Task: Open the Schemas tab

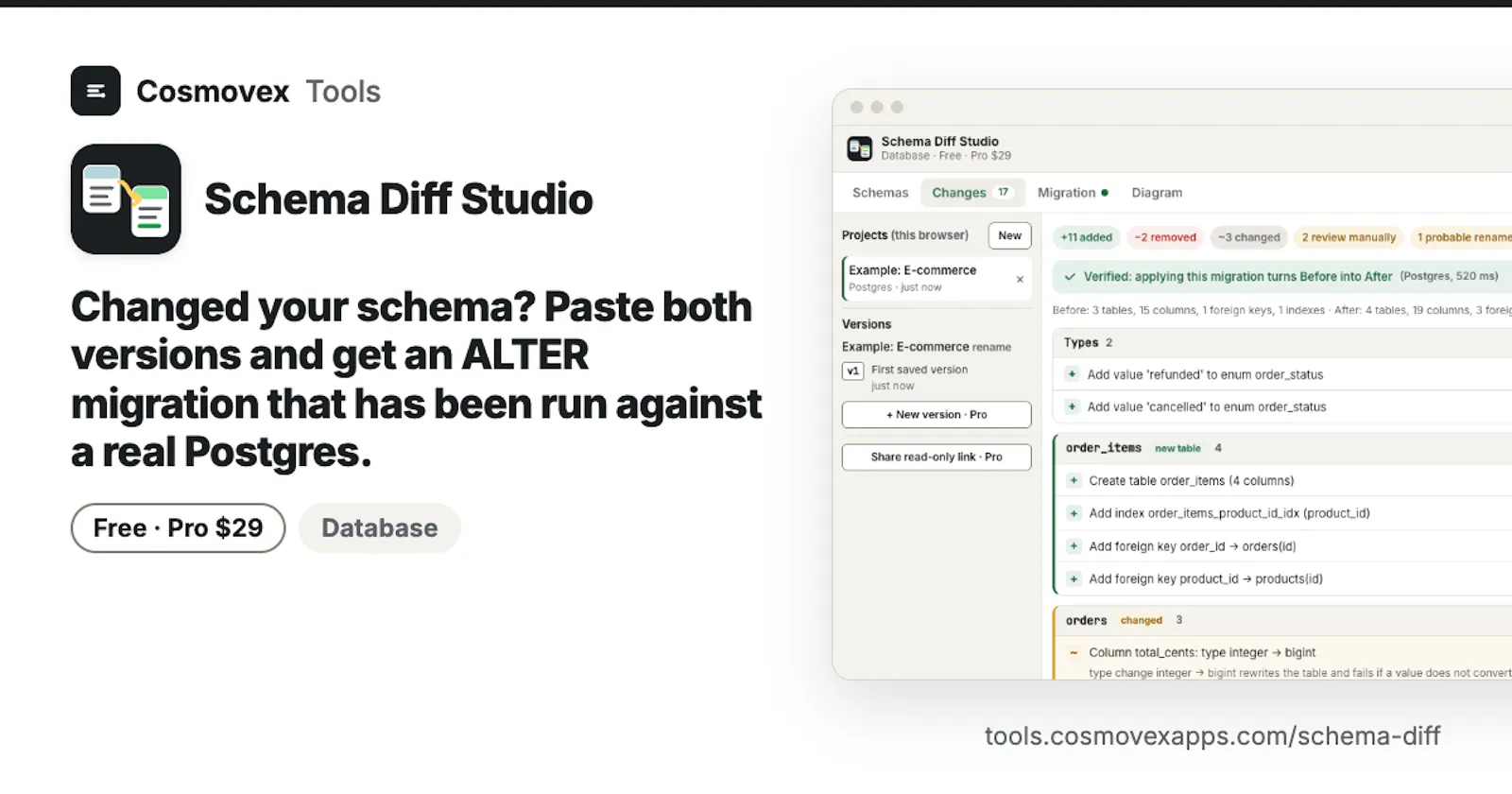Action: [x=880, y=193]
